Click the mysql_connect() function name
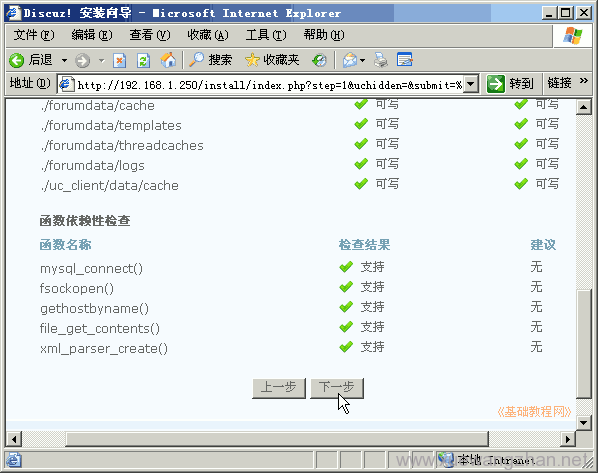This screenshot has height=473, width=598. coord(92,269)
